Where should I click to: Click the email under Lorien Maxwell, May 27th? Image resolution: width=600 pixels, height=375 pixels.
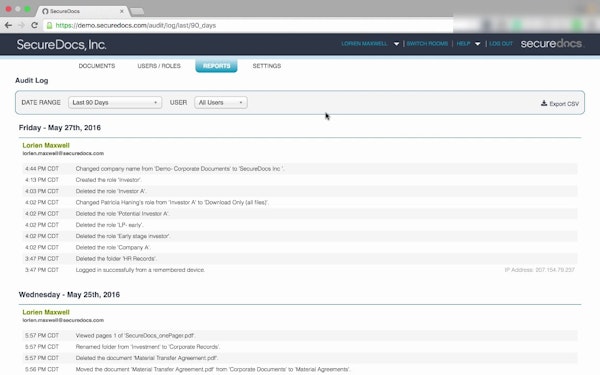pos(63,153)
